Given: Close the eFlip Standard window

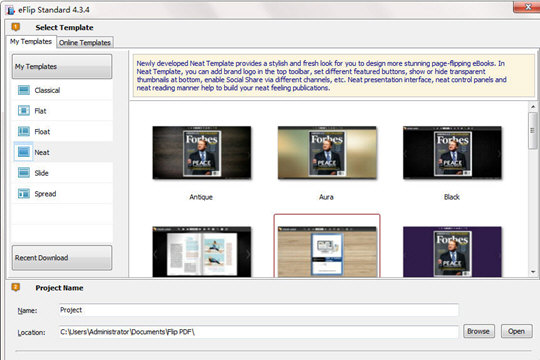Looking at the screenshot, I should pyautogui.click(x=528, y=7).
